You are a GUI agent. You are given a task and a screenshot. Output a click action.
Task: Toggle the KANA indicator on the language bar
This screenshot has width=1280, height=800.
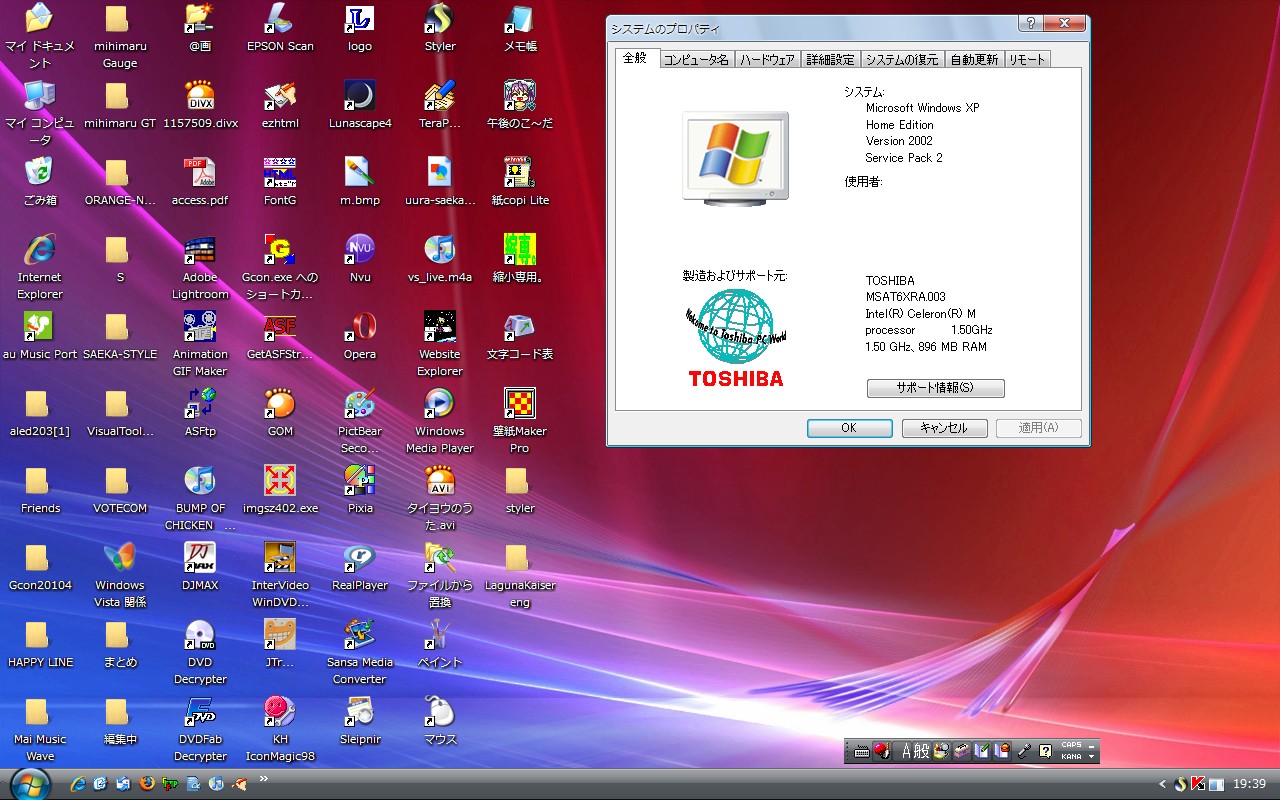(1071, 757)
